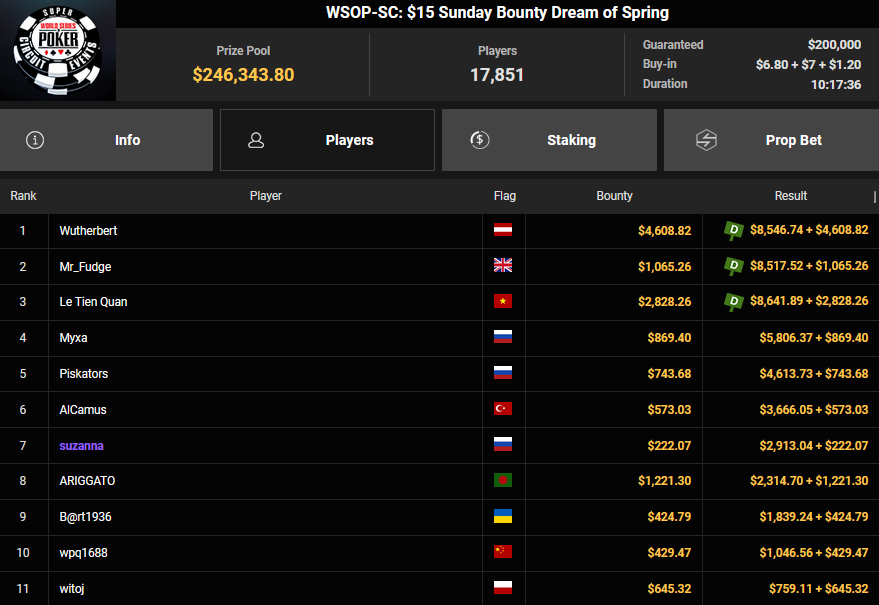The image size is (879, 605).
Task: Click green deal icon for Le Tien Quan
Action: pos(734,301)
